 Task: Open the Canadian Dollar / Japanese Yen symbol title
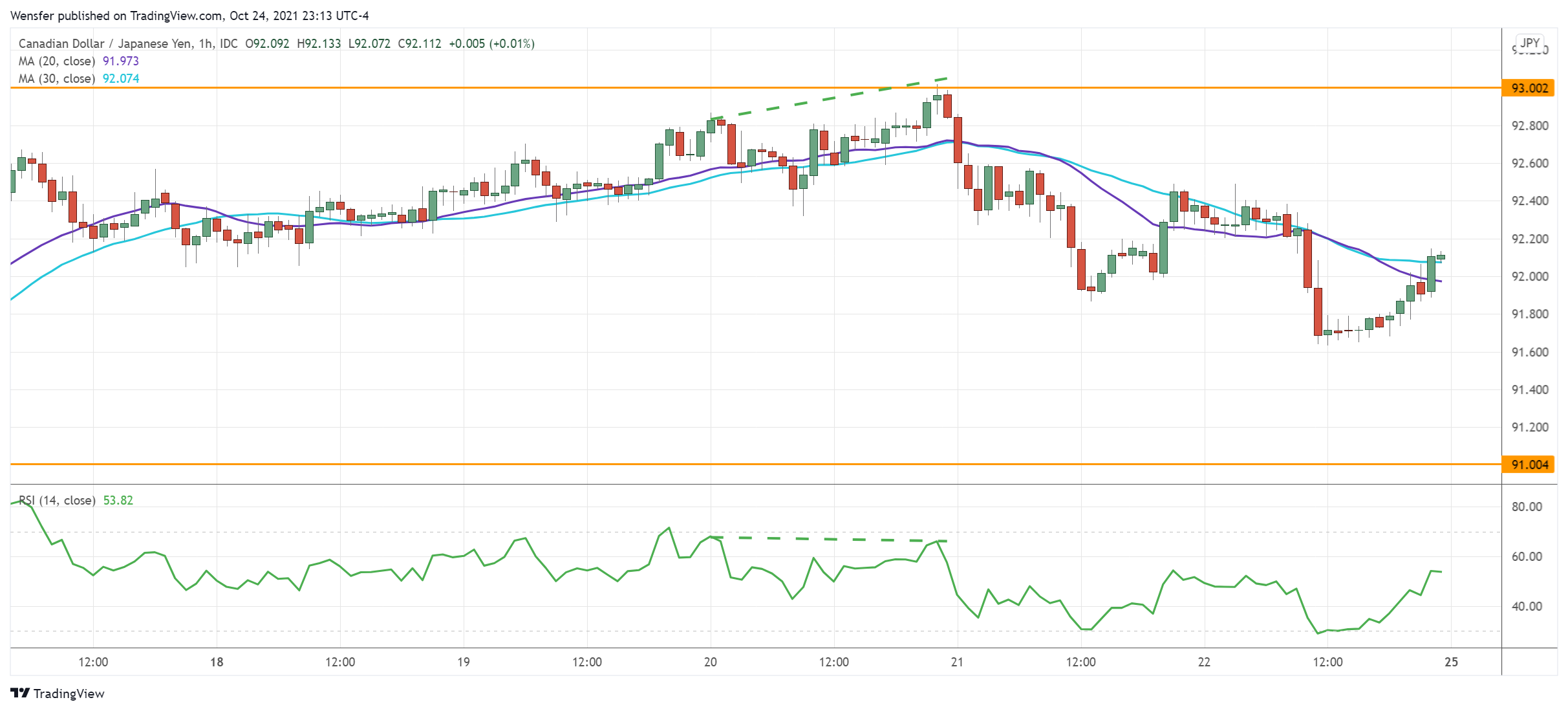click(105, 43)
